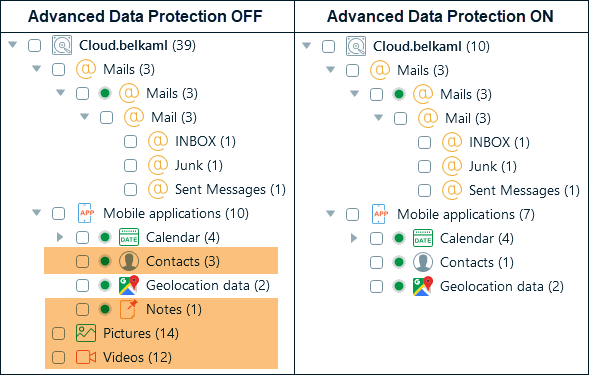Click the Mobile applications APP icon in OFF panel
This screenshot has width=589, height=375.
[86, 213]
